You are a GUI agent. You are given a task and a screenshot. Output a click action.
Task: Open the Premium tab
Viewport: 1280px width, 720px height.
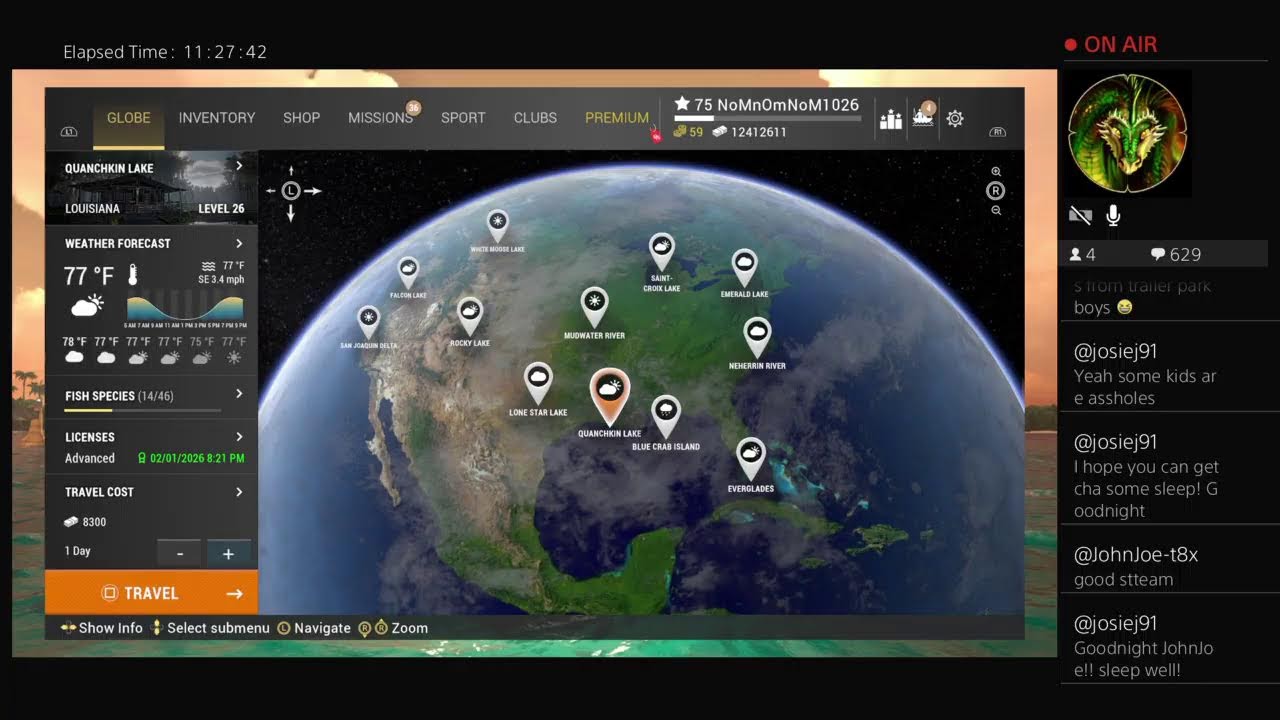click(617, 117)
